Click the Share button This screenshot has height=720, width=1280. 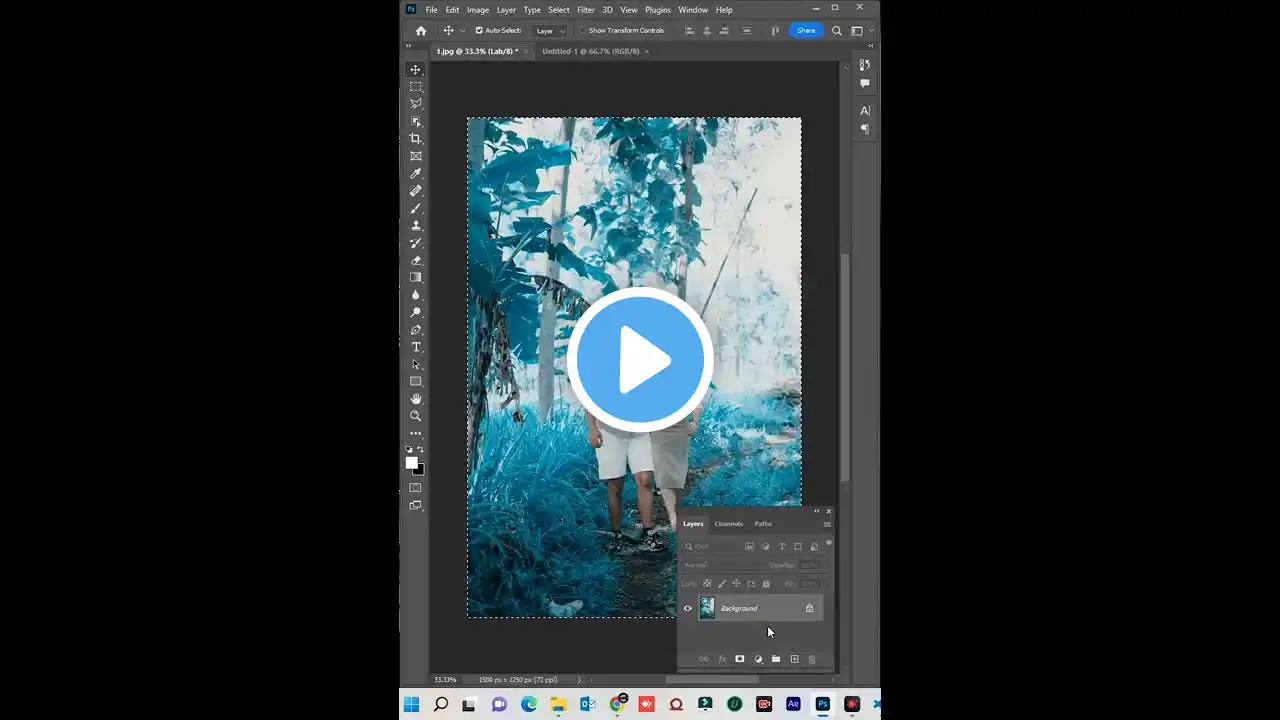pyautogui.click(x=806, y=30)
